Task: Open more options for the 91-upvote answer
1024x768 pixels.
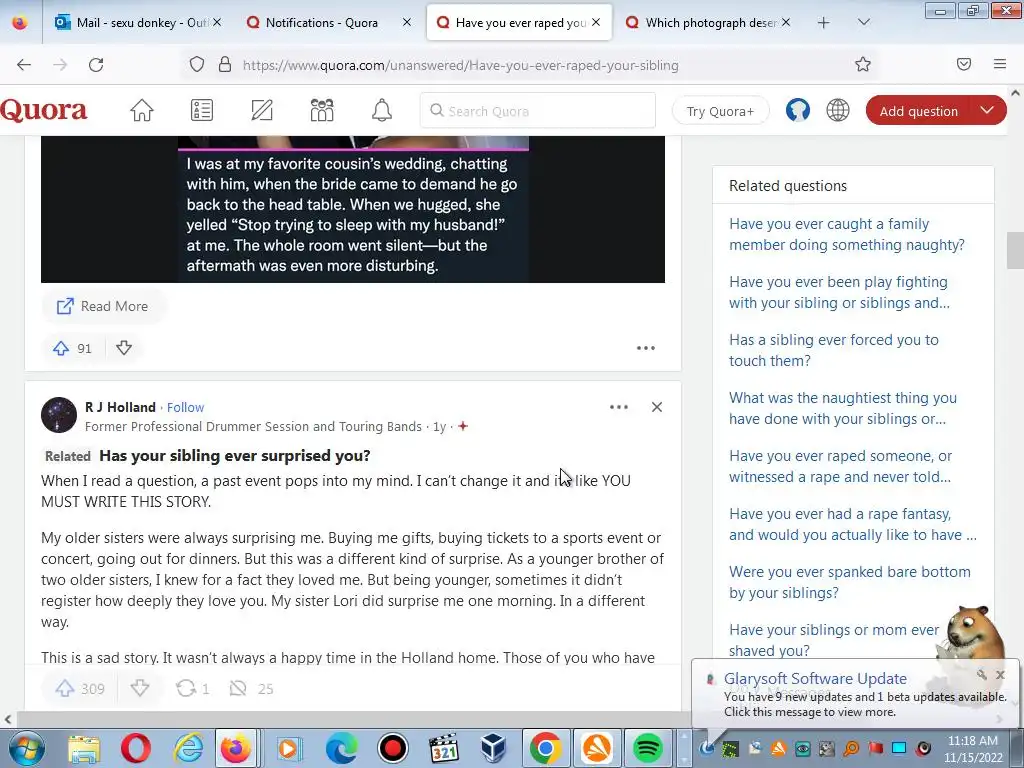Action: 646,348
